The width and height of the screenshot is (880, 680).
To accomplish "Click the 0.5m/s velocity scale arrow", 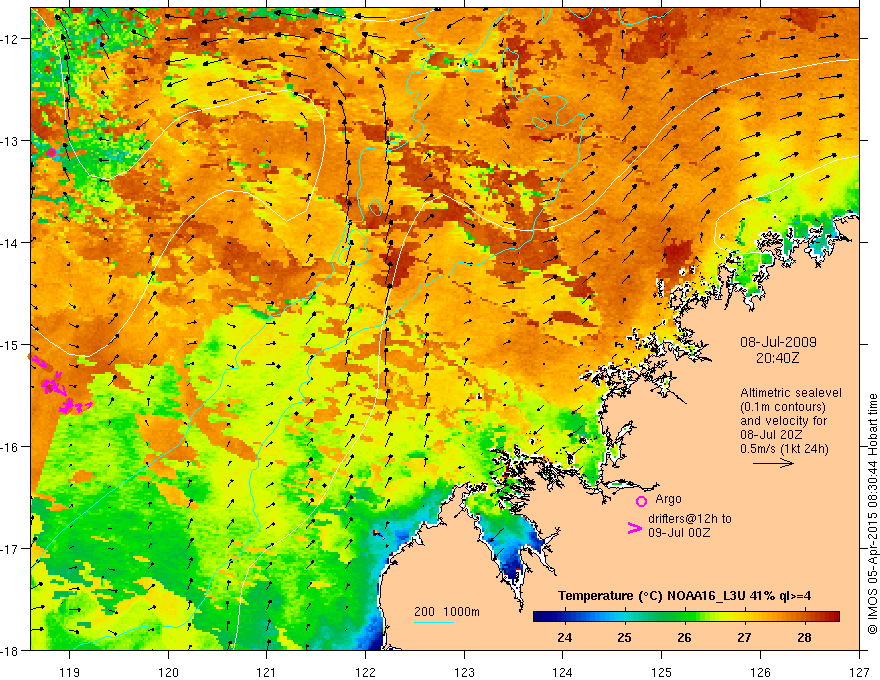I will [x=773, y=463].
